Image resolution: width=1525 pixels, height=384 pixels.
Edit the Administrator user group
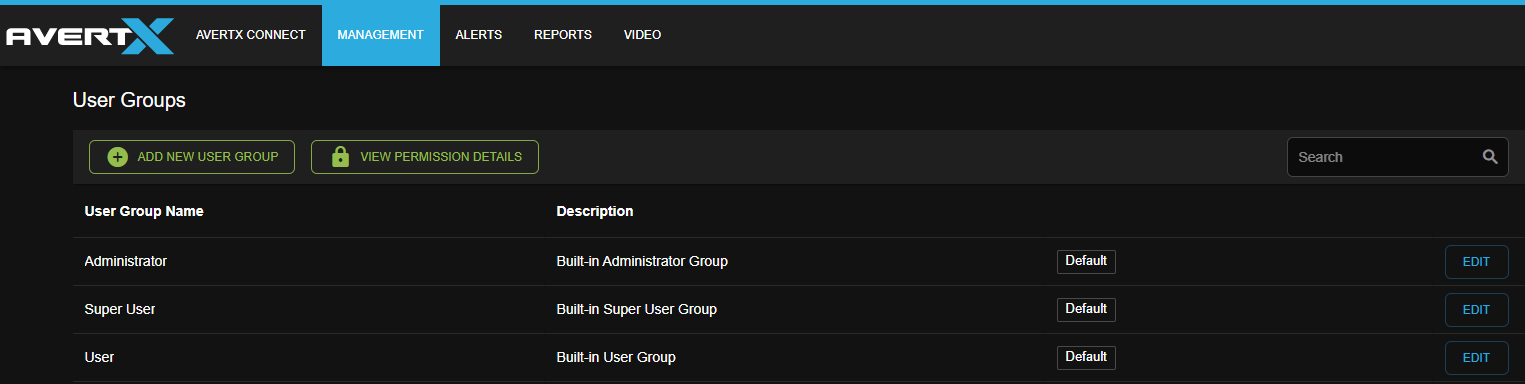[1476, 262]
